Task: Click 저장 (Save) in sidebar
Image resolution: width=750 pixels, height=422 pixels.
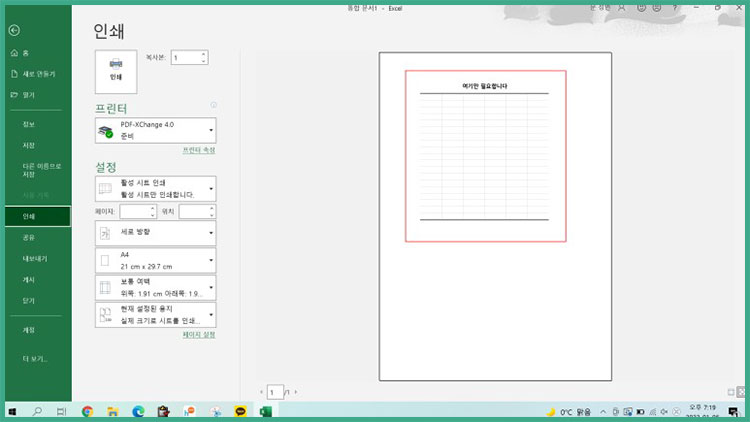Action: 38,145
